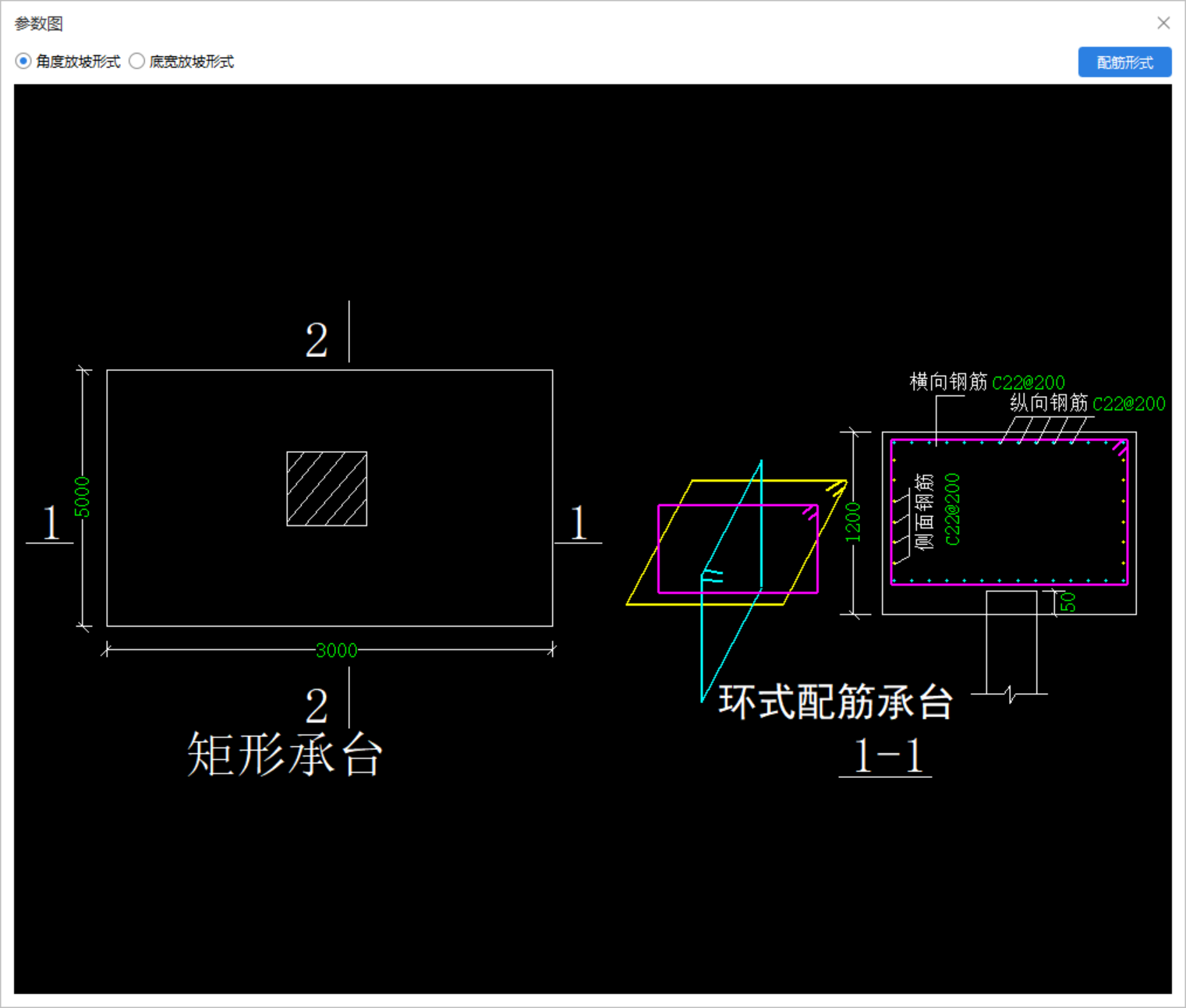Image resolution: width=1186 pixels, height=1008 pixels.
Task: Close the 参数图 dialog
Action: click(x=1163, y=23)
